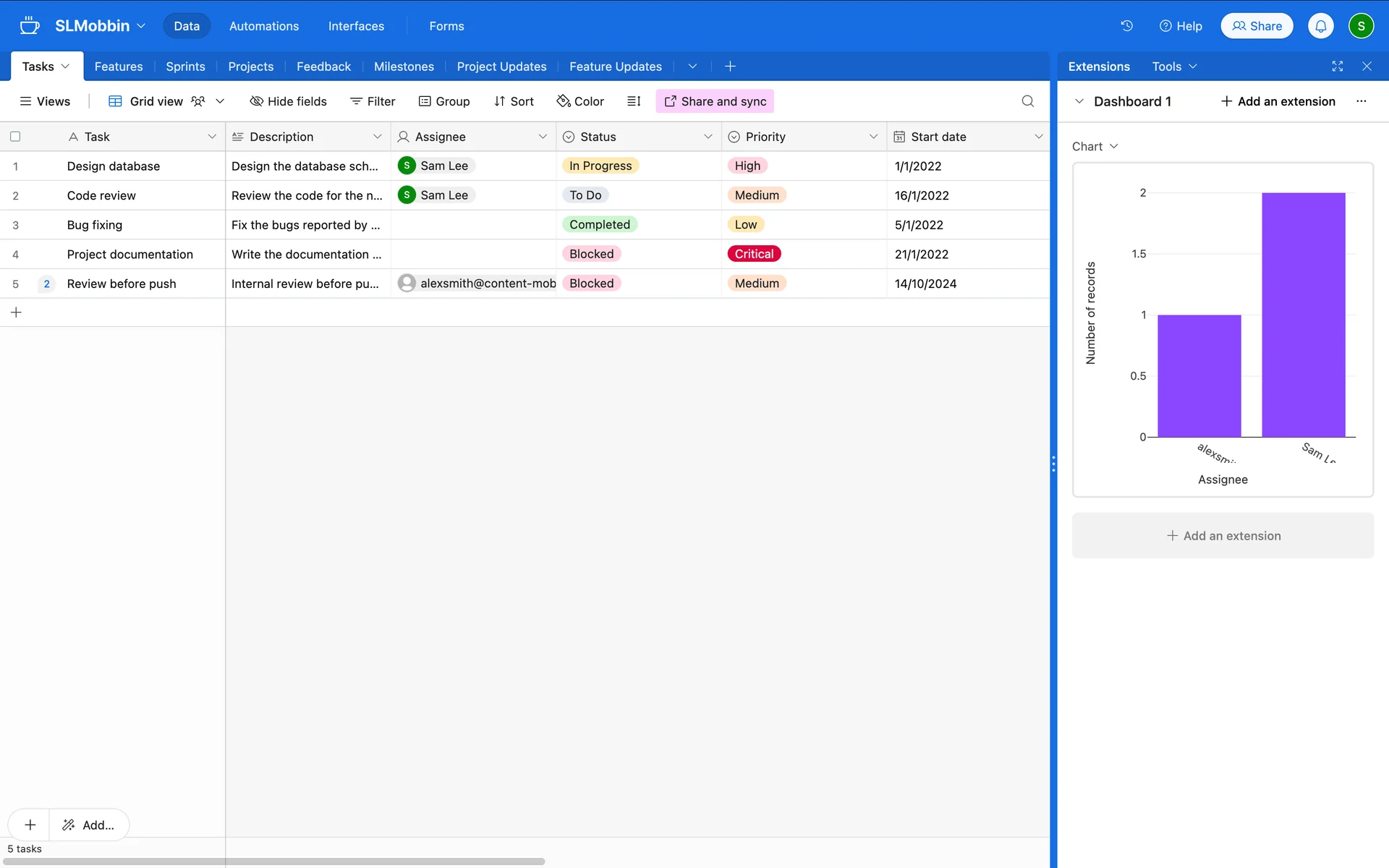Click the Airtable base coffee cup icon
This screenshot has height=868, width=1389.
(30, 26)
